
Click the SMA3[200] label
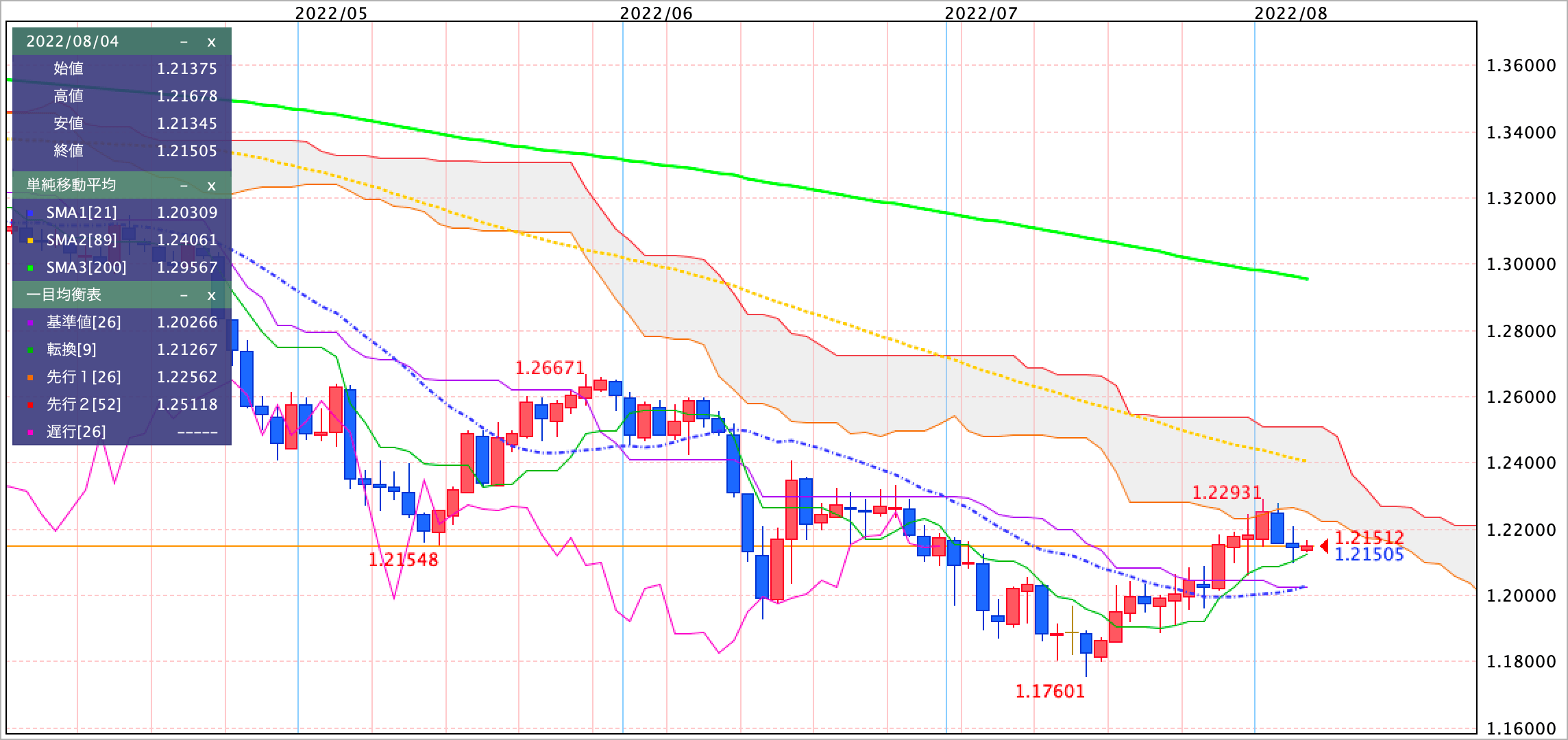(86, 268)
